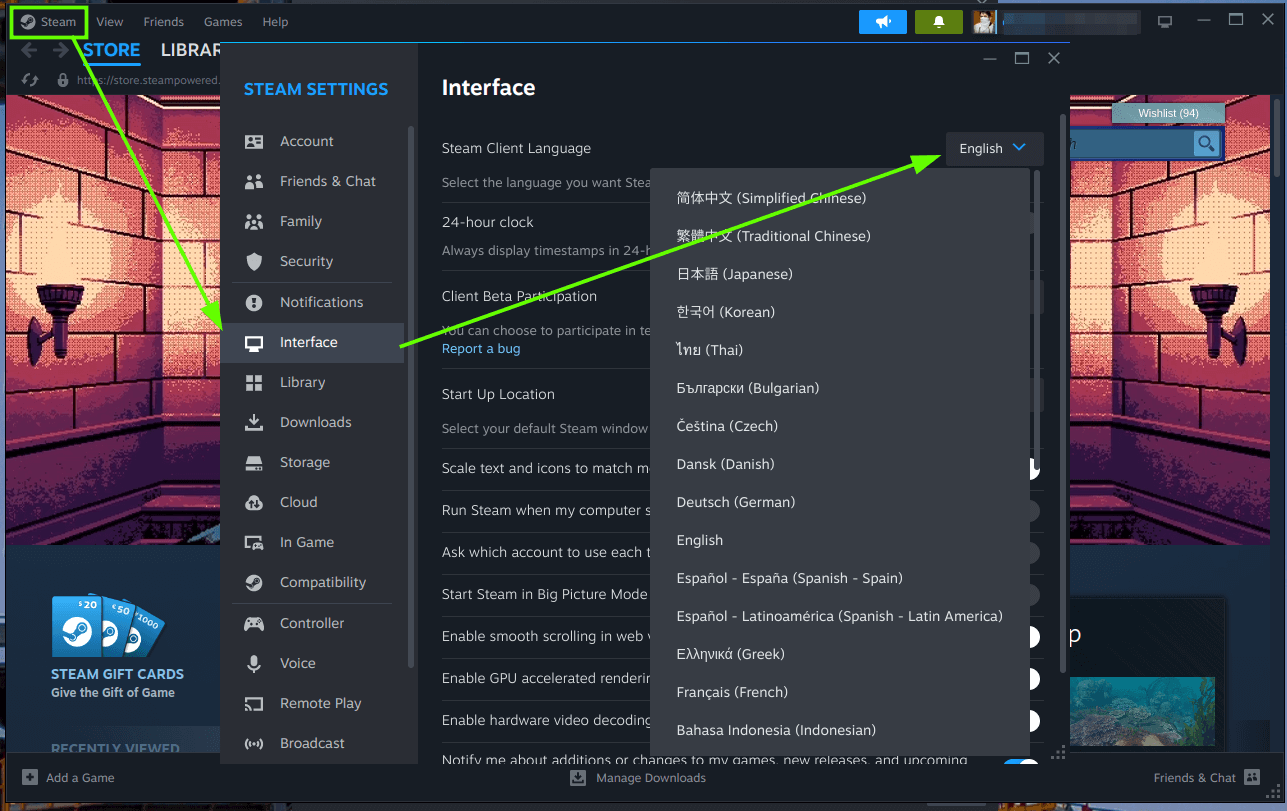Click the Report a bug link

481,348
